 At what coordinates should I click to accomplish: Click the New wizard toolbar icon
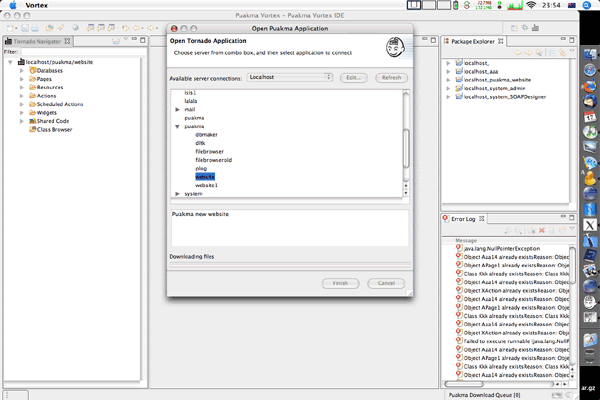tap(11, 28)
